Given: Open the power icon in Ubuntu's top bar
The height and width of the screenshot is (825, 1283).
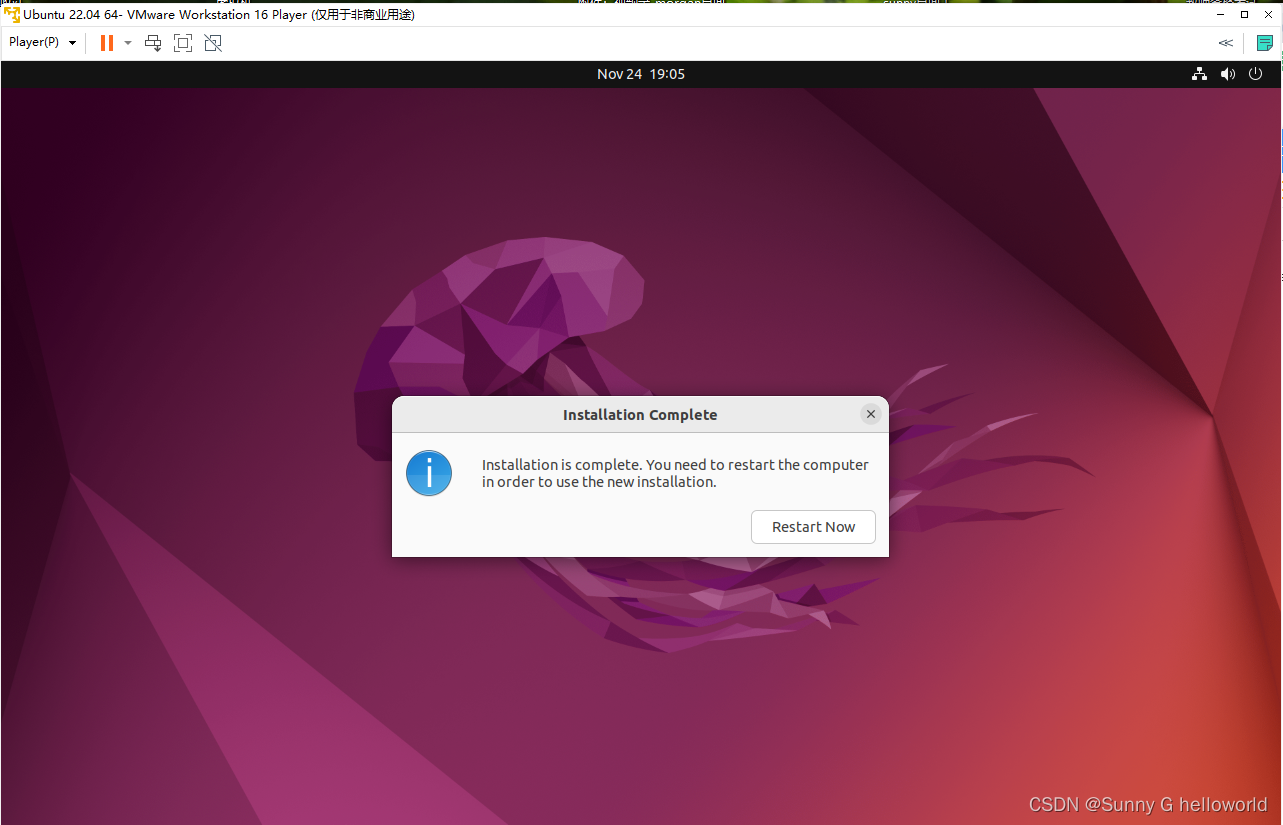Looking at the screenshot, I should (1255, 73).
